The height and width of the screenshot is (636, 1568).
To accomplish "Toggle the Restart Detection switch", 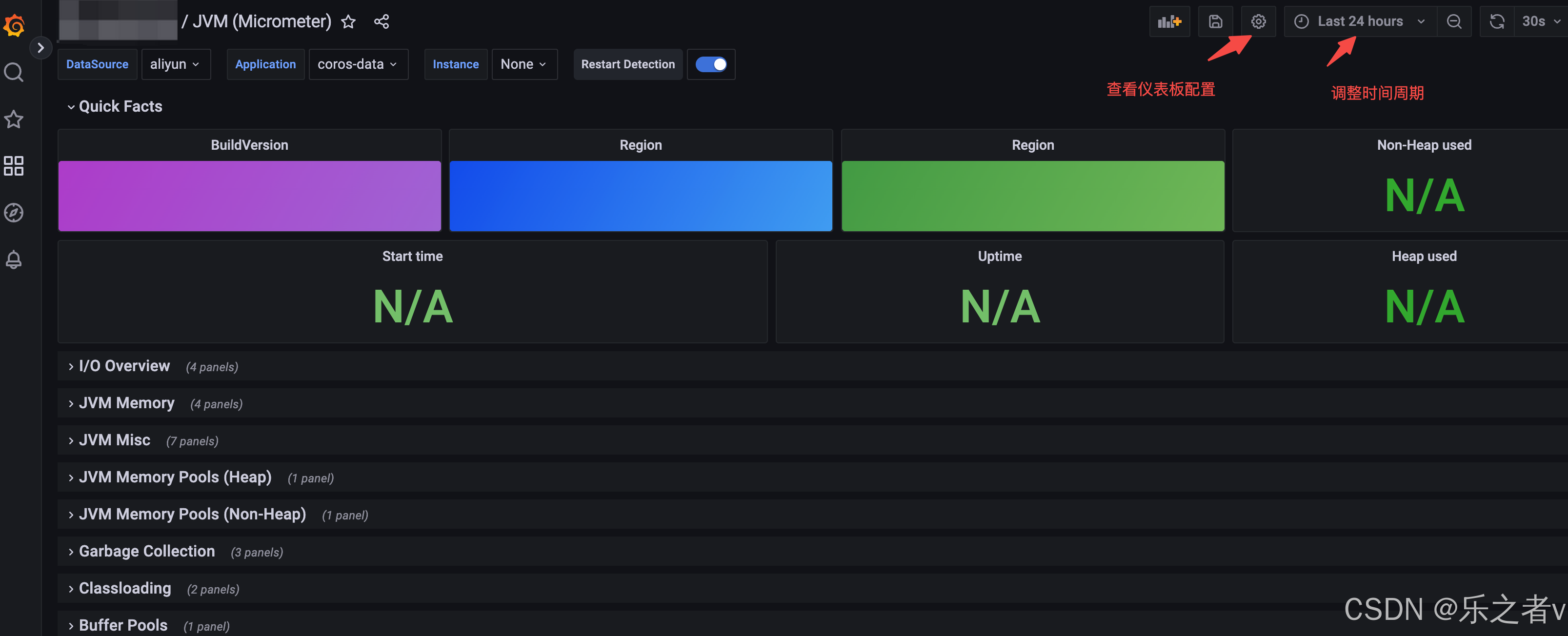I will pyautogui.click(x=710, y=64).
